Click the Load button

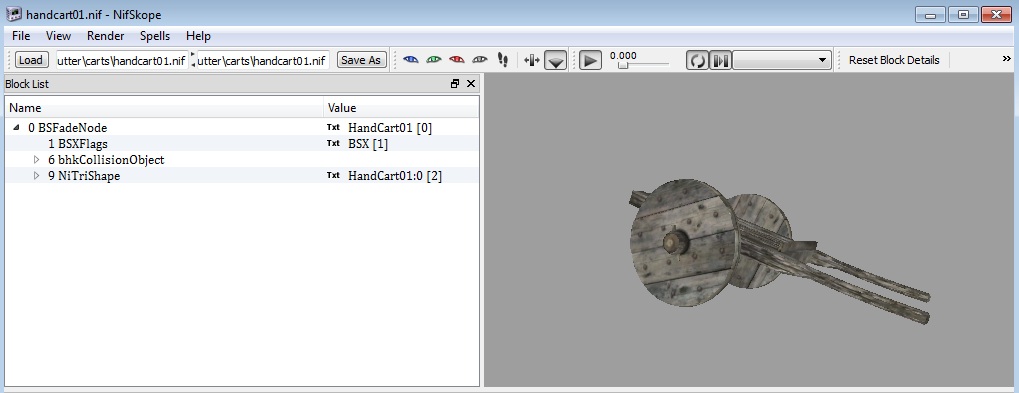click(31, 60)
